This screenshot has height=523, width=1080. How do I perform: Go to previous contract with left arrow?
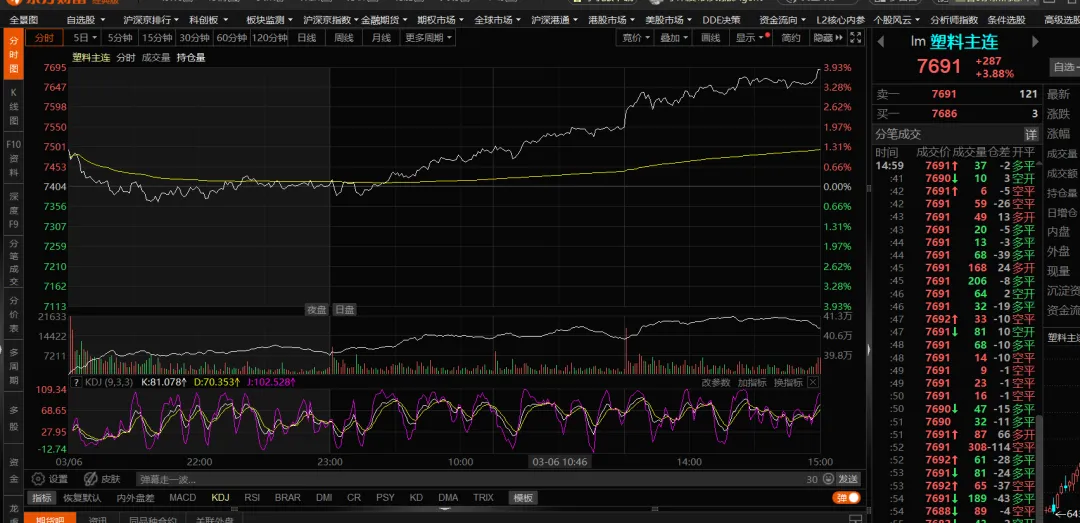coord(880,42)
